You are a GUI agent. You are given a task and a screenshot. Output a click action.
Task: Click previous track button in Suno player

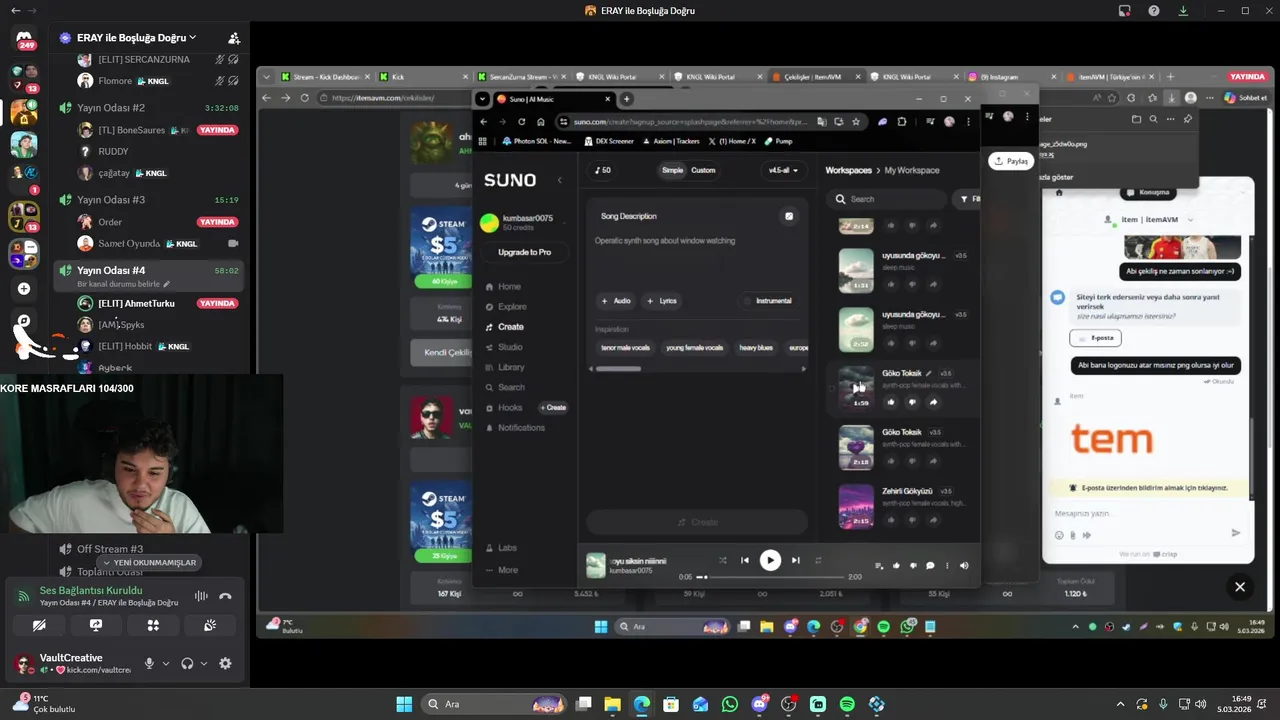click(744, 561)
